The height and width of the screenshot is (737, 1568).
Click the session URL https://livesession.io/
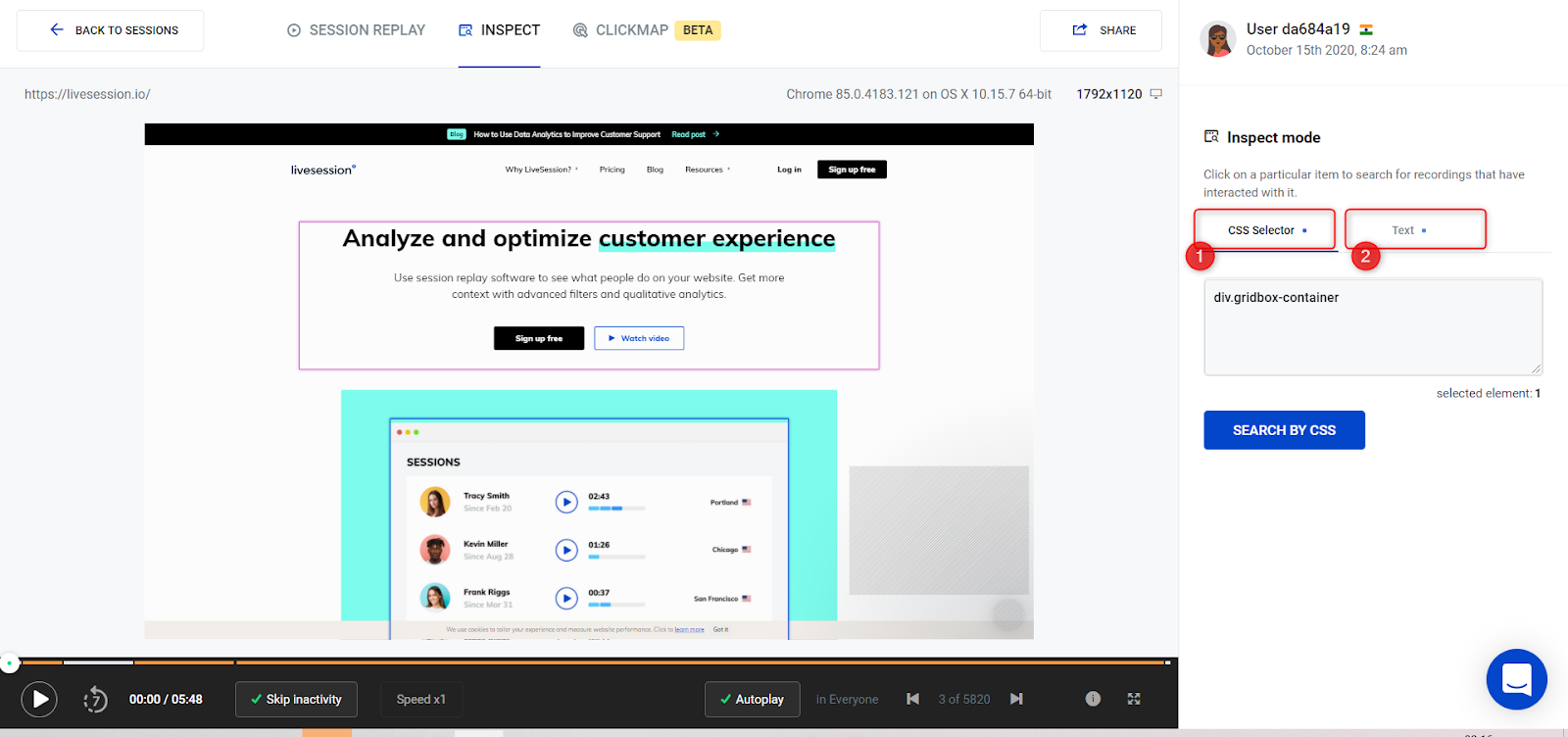click(87, 94)
